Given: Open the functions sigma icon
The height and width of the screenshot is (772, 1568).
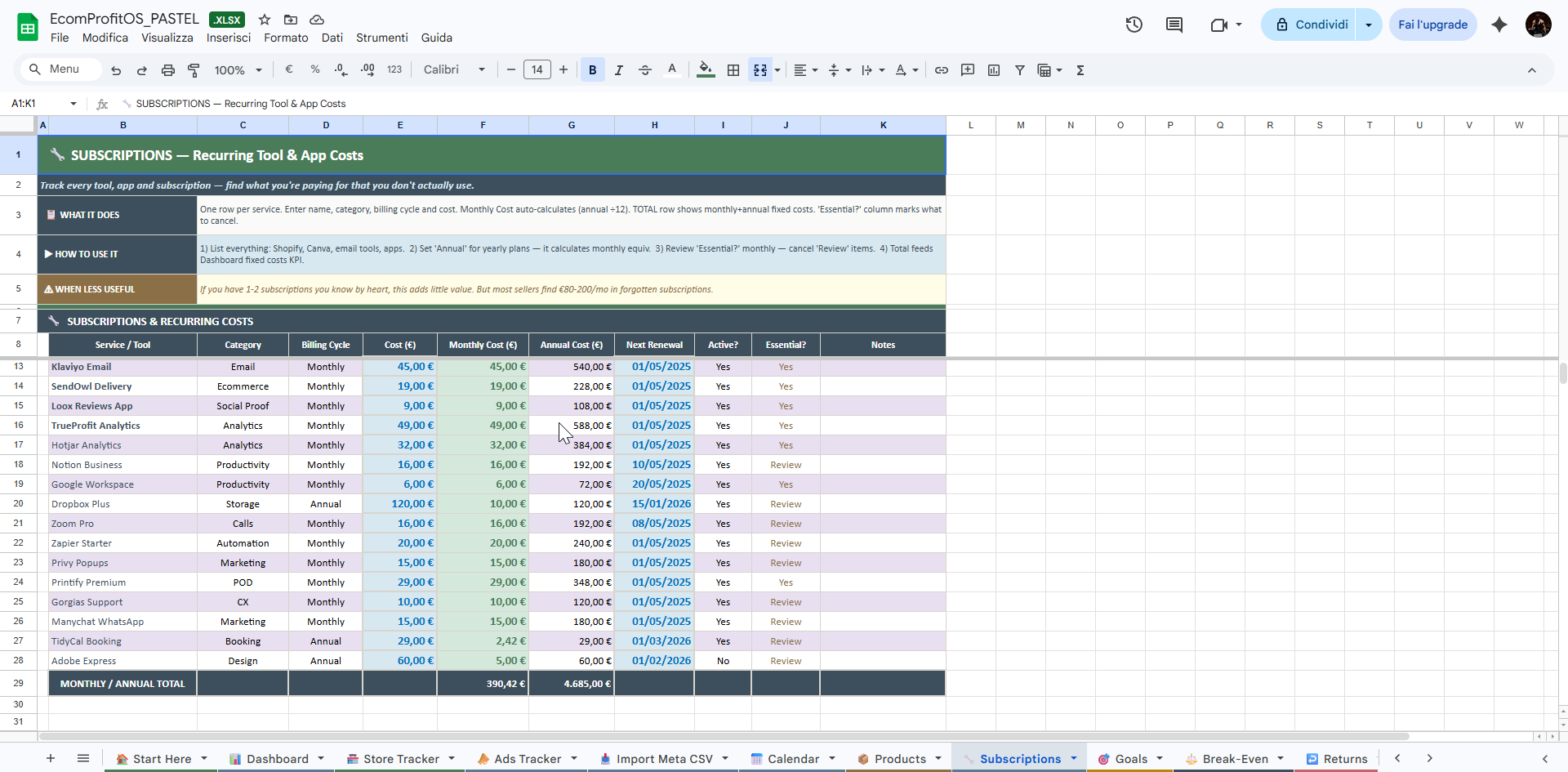Looking at the screenshot, I should tap(1080, 70).
